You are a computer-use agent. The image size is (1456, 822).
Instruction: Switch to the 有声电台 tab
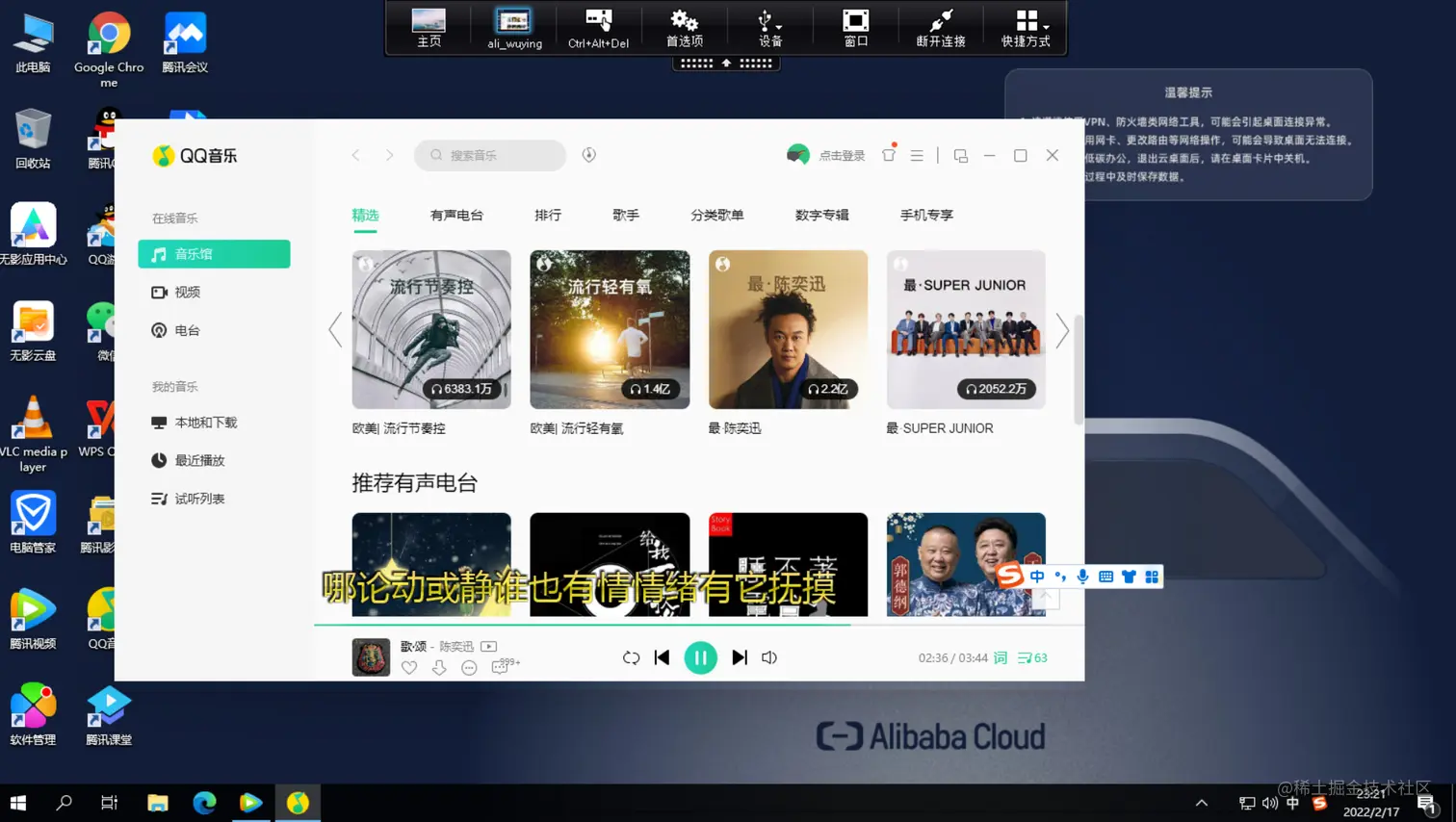point(456,215)
